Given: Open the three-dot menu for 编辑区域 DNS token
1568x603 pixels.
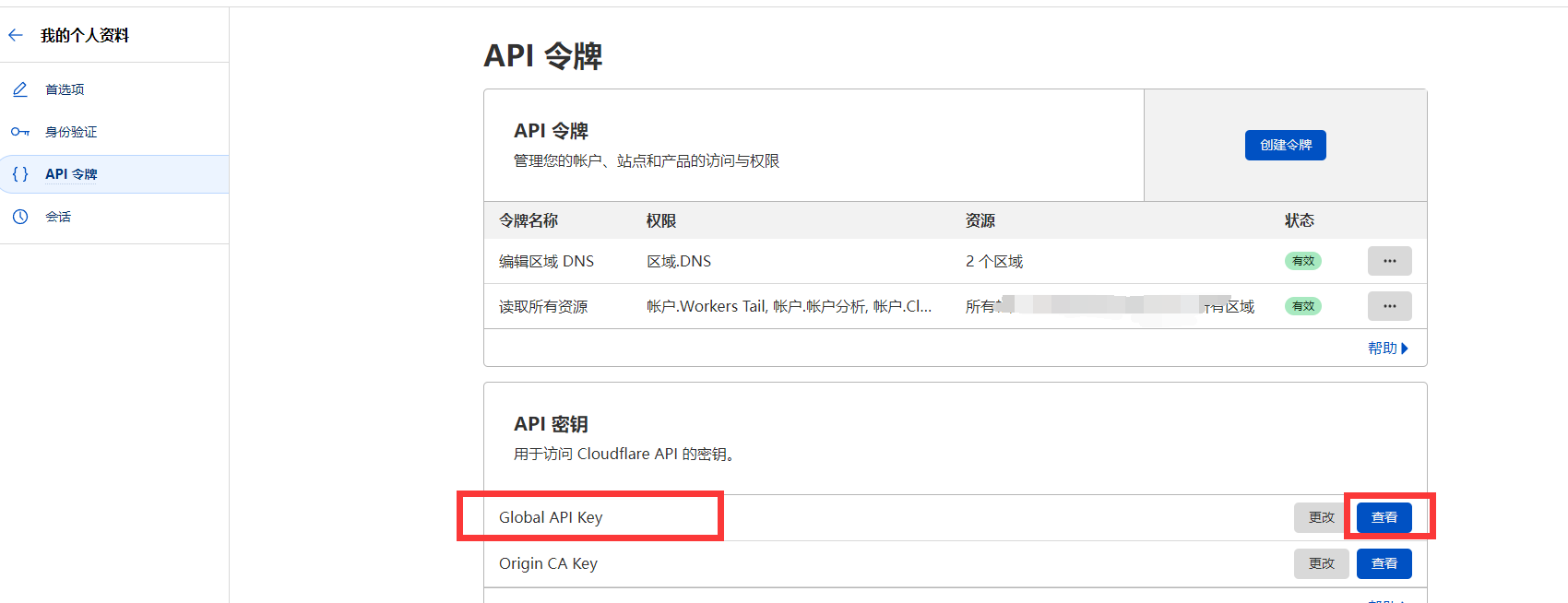Looking at the screenshot, I should [1389, 261].
